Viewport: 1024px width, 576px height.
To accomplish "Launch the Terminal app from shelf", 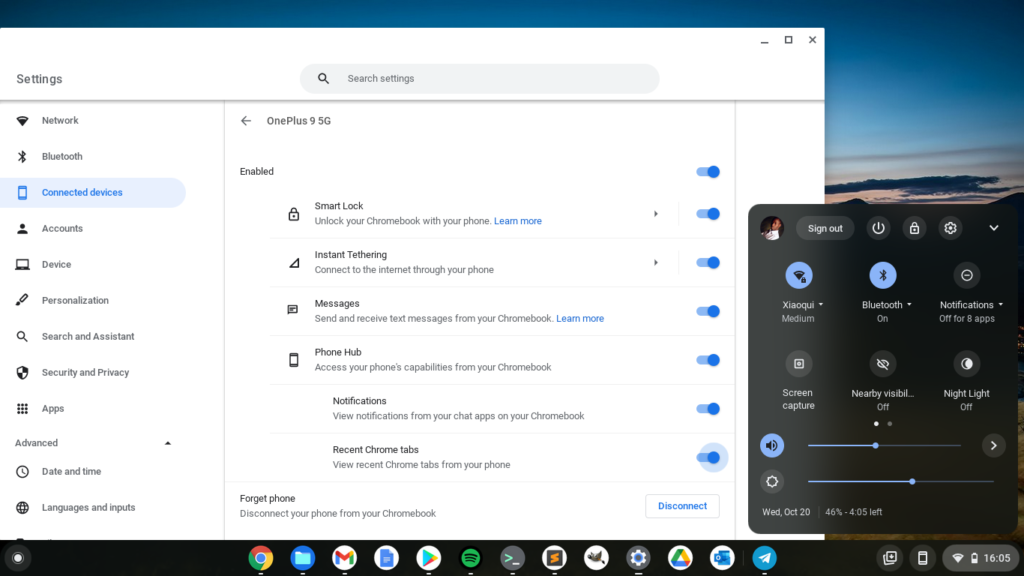I will pyautogui.click(x=513, y=558).
